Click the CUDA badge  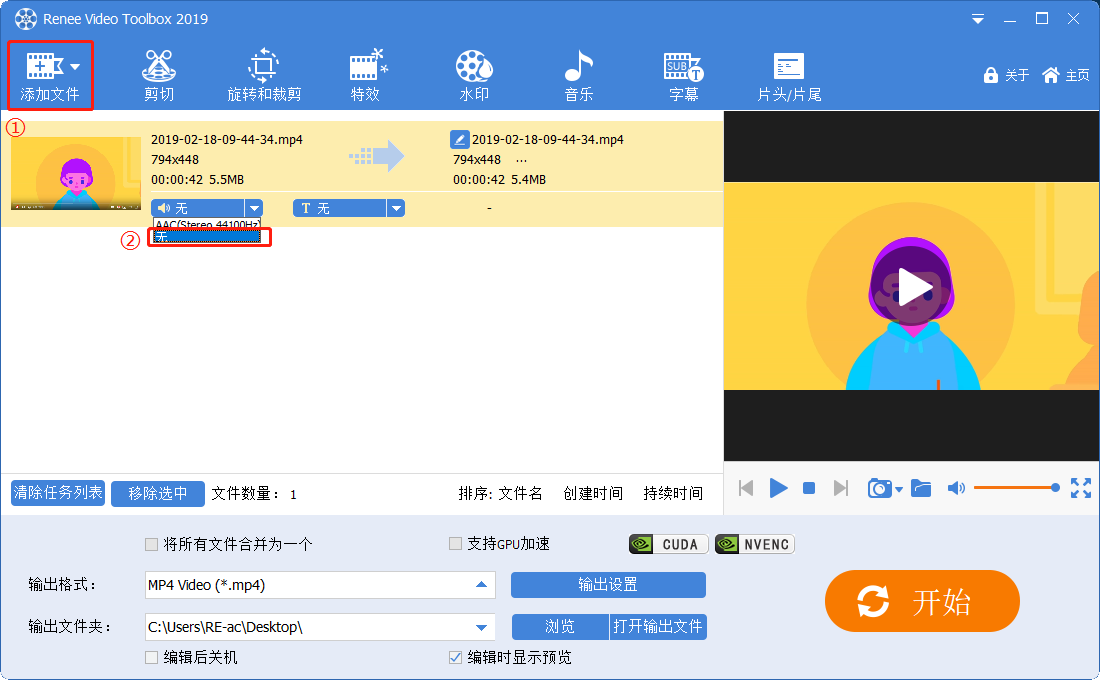[669, 544]
